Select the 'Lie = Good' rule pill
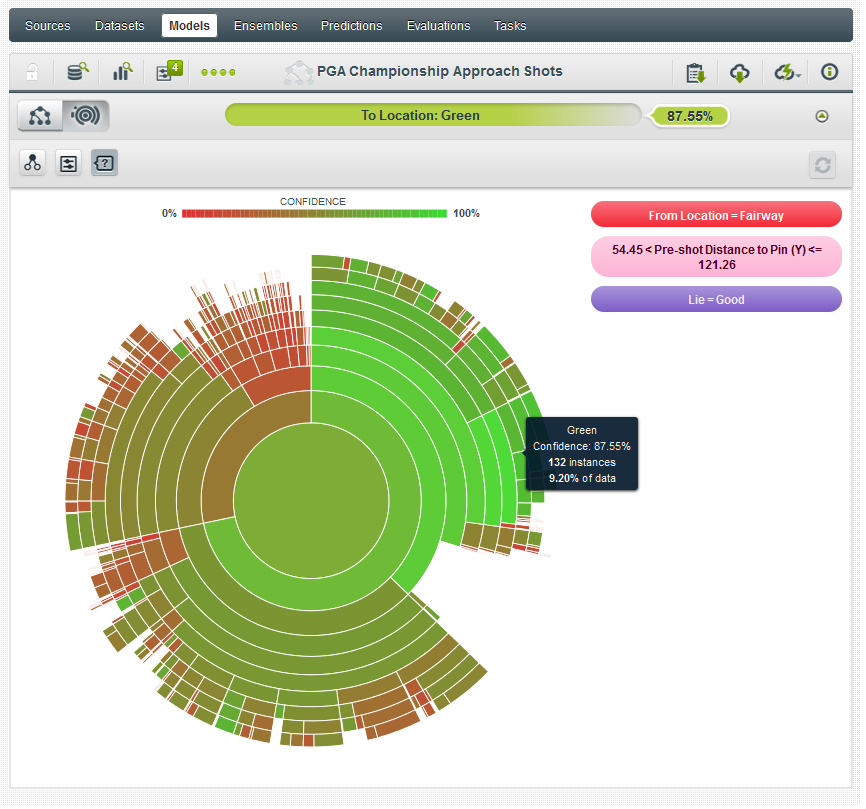The height and width of the screenshot is (809, 866). [716, 299]
